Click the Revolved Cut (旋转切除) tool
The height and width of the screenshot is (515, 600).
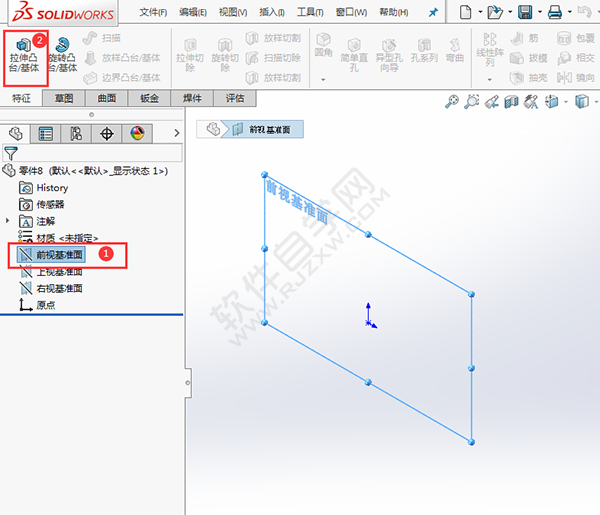225,55
